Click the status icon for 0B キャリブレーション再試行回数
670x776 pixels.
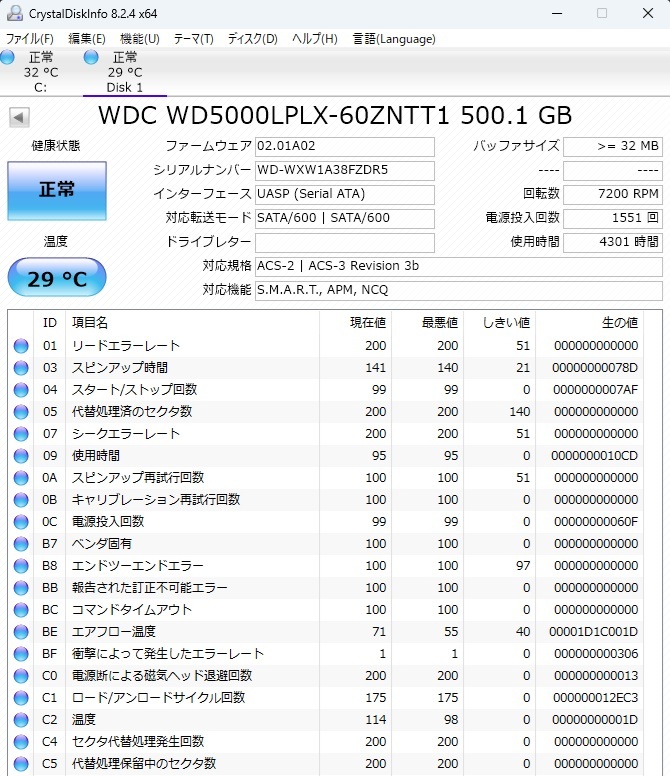tap(21, 500)
